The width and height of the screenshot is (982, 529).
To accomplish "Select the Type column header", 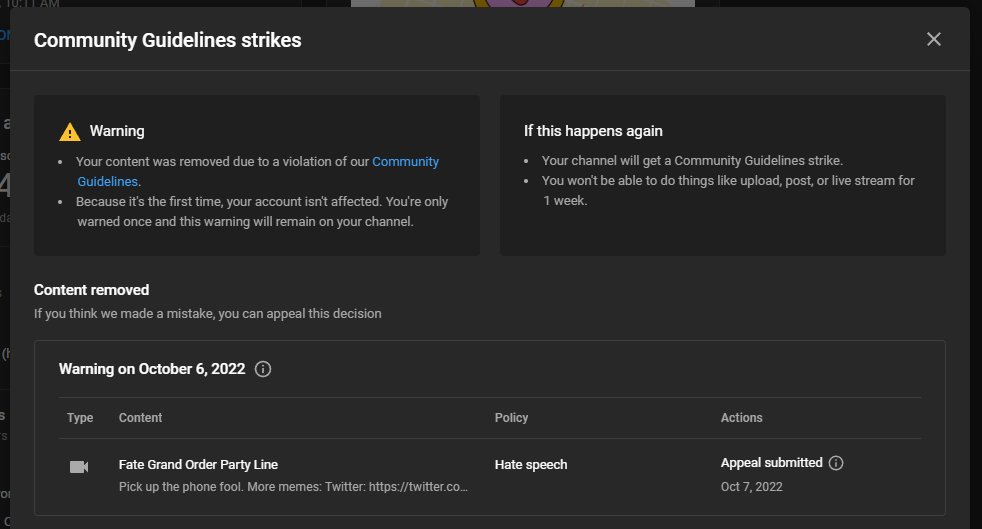I will pyautogui.click(x=80, y=418).
